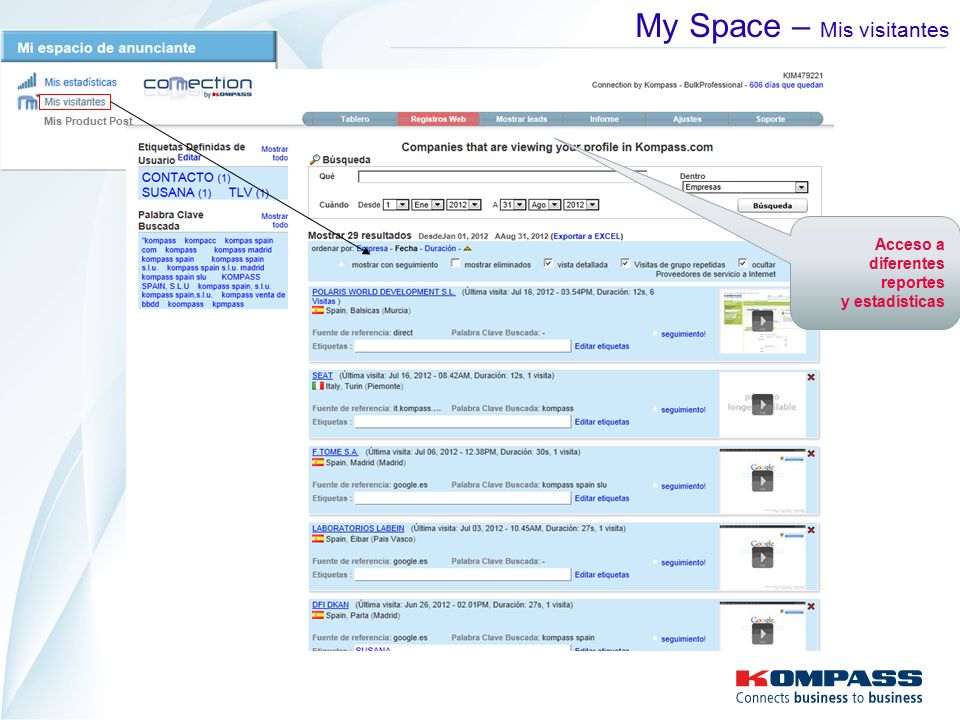Viewport: 960px width, 720px height.
Task: Go to the Informe tab
Action: point(604,119)
